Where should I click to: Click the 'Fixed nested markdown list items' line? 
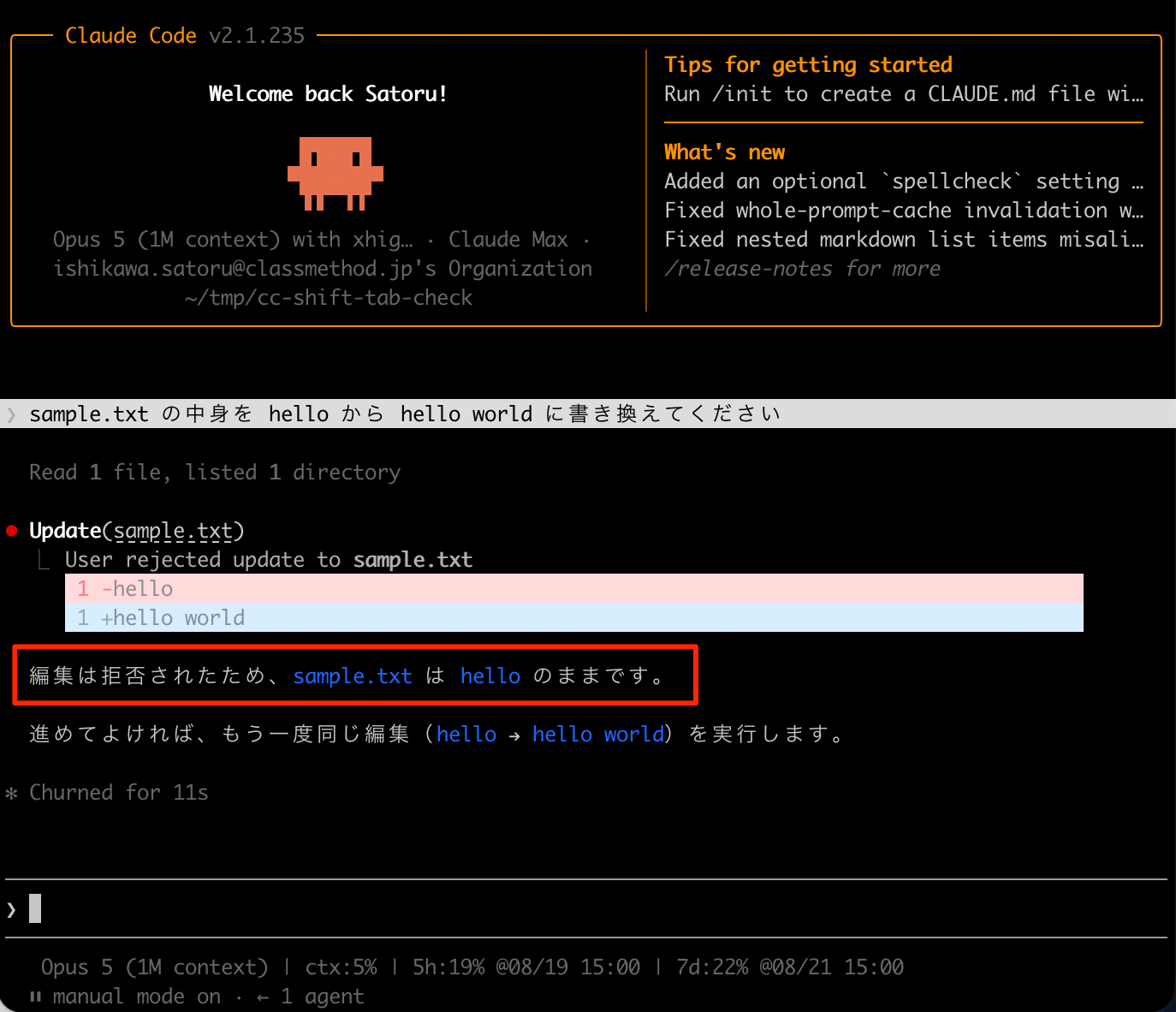pyautogui.click(x=904, y=240)
